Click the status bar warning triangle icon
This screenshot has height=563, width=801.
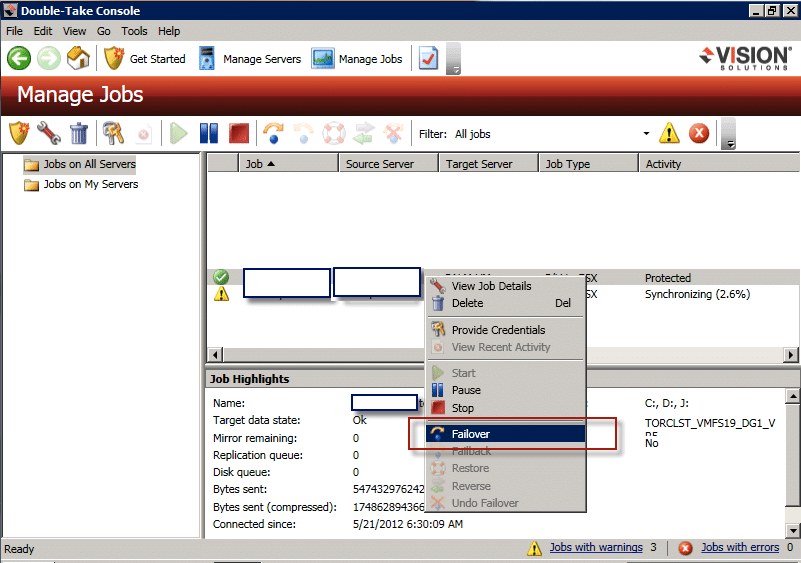click(x=534, y=548)
